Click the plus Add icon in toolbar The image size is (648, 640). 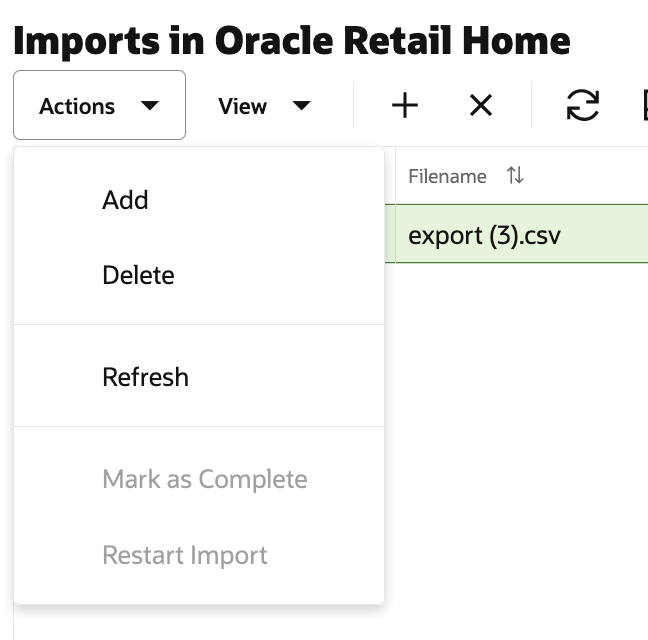(x=405, y=106)
